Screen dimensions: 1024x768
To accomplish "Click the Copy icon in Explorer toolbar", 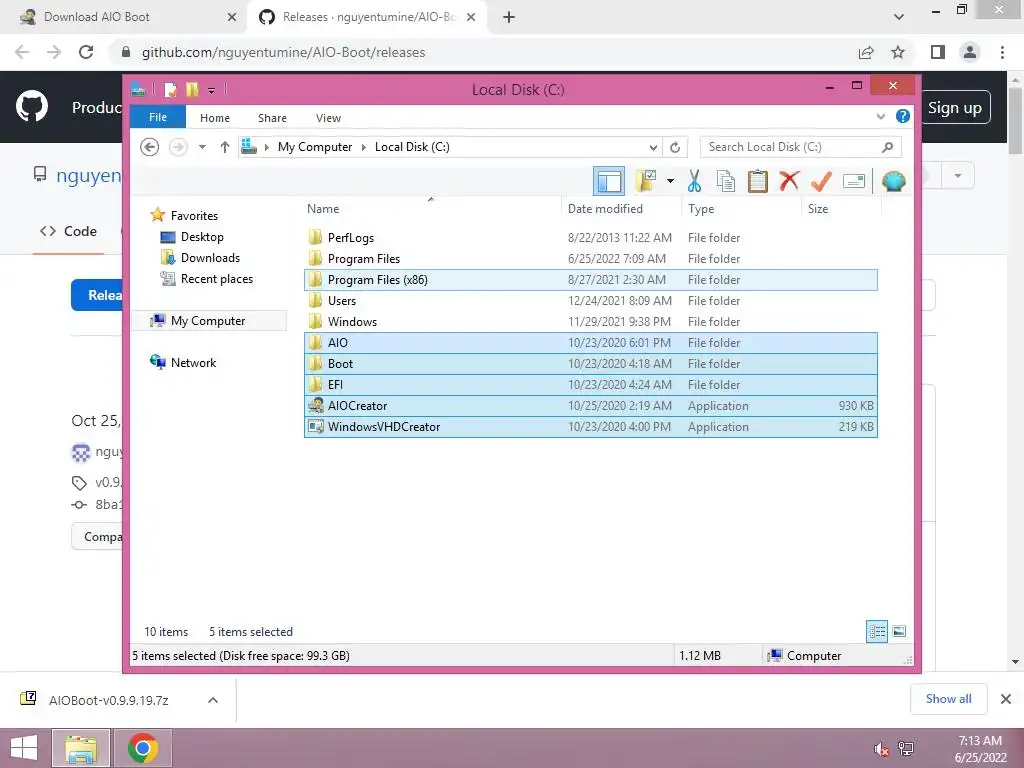I will (x=726, y=181).
